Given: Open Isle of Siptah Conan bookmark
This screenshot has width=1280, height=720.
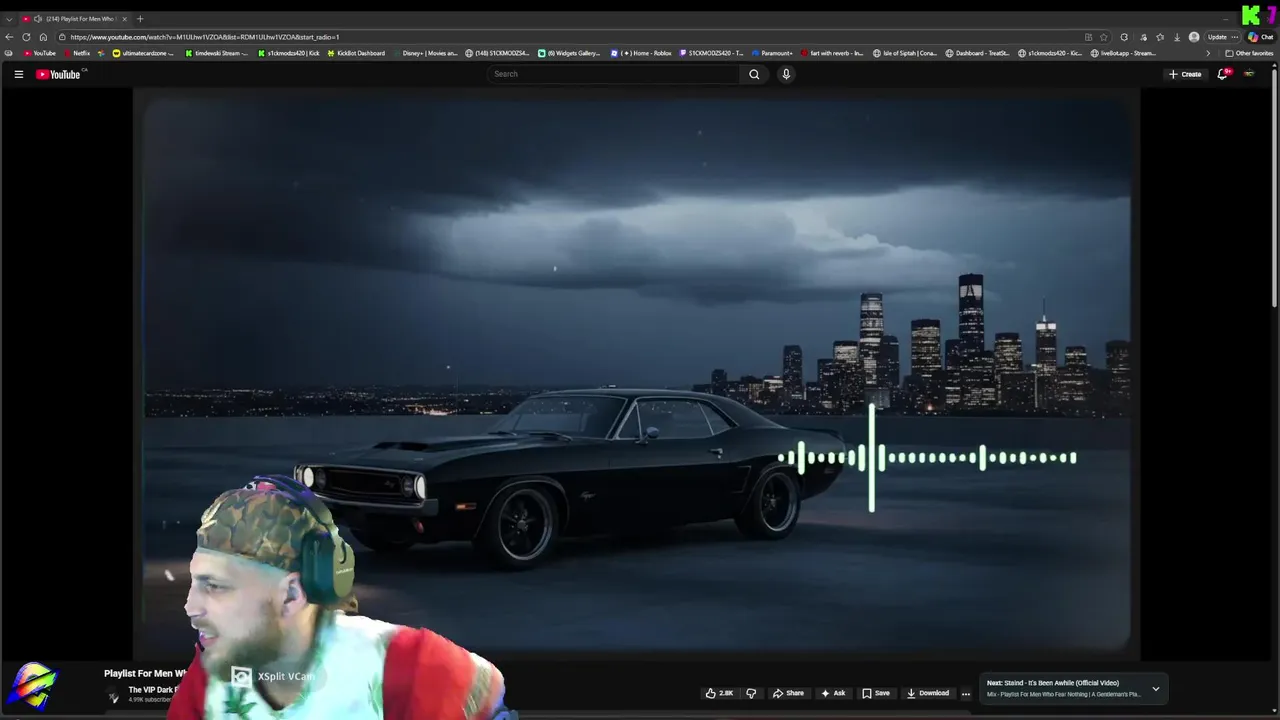Looking at the screenshot, I should [x=905, y=53].
